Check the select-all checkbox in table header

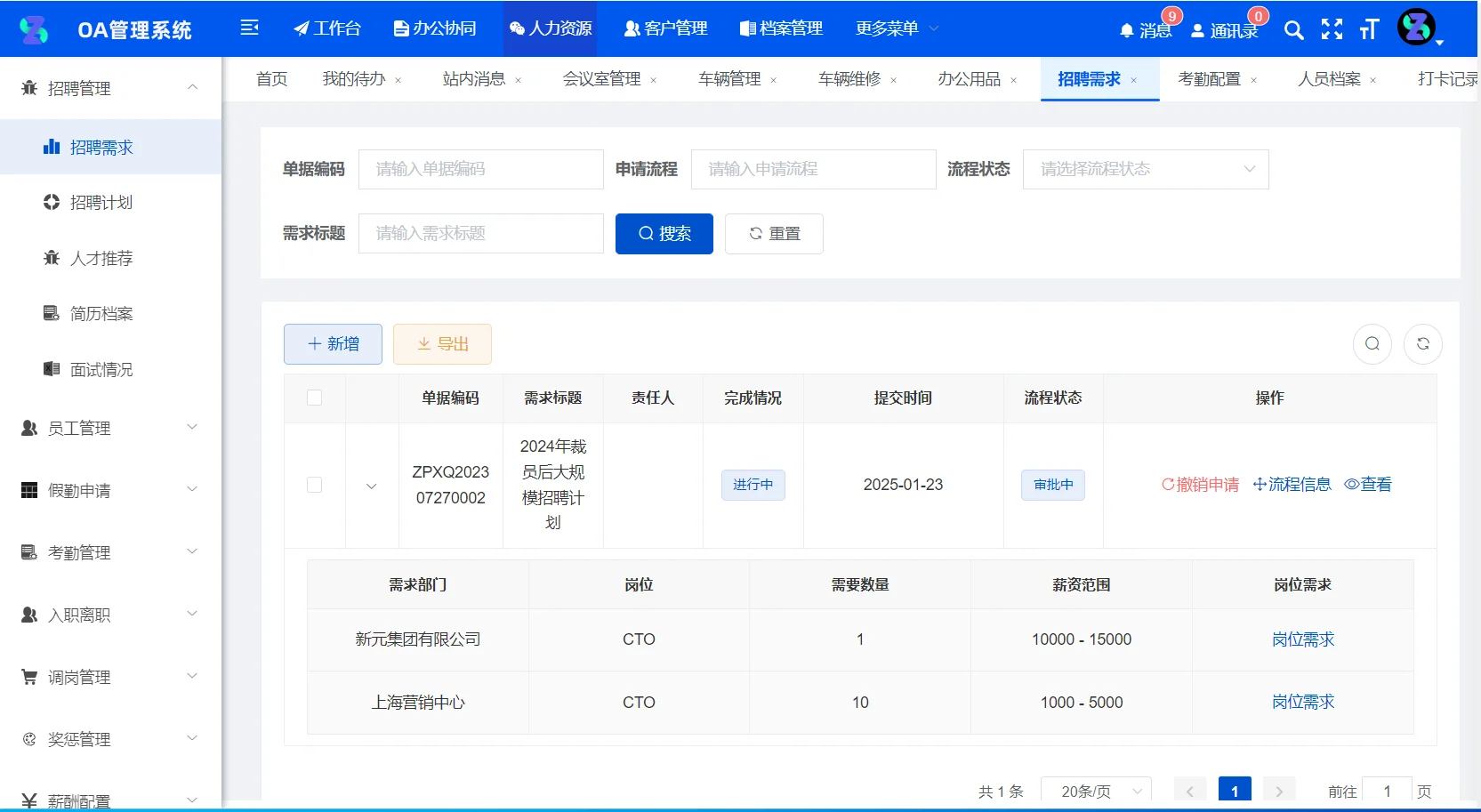(x=314, y=398)
